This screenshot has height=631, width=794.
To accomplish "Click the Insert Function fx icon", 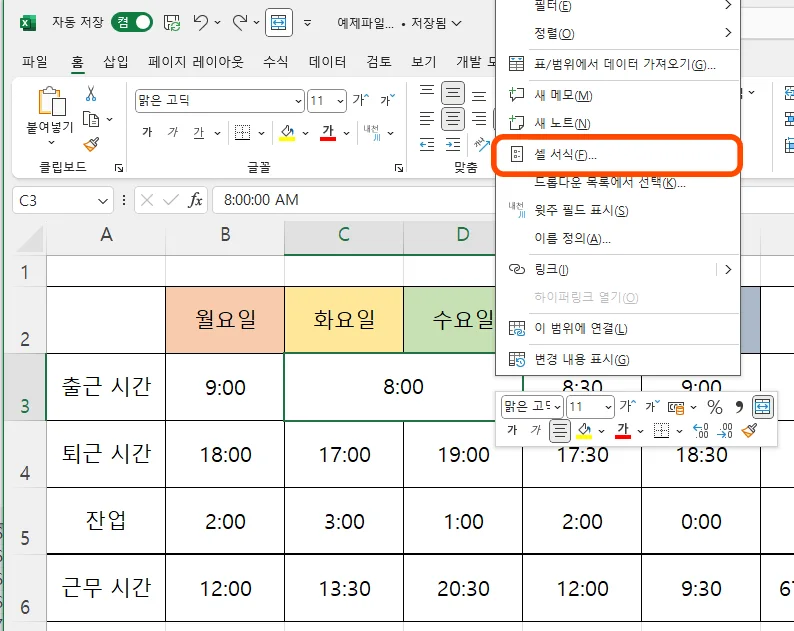I will pos(195,200).
